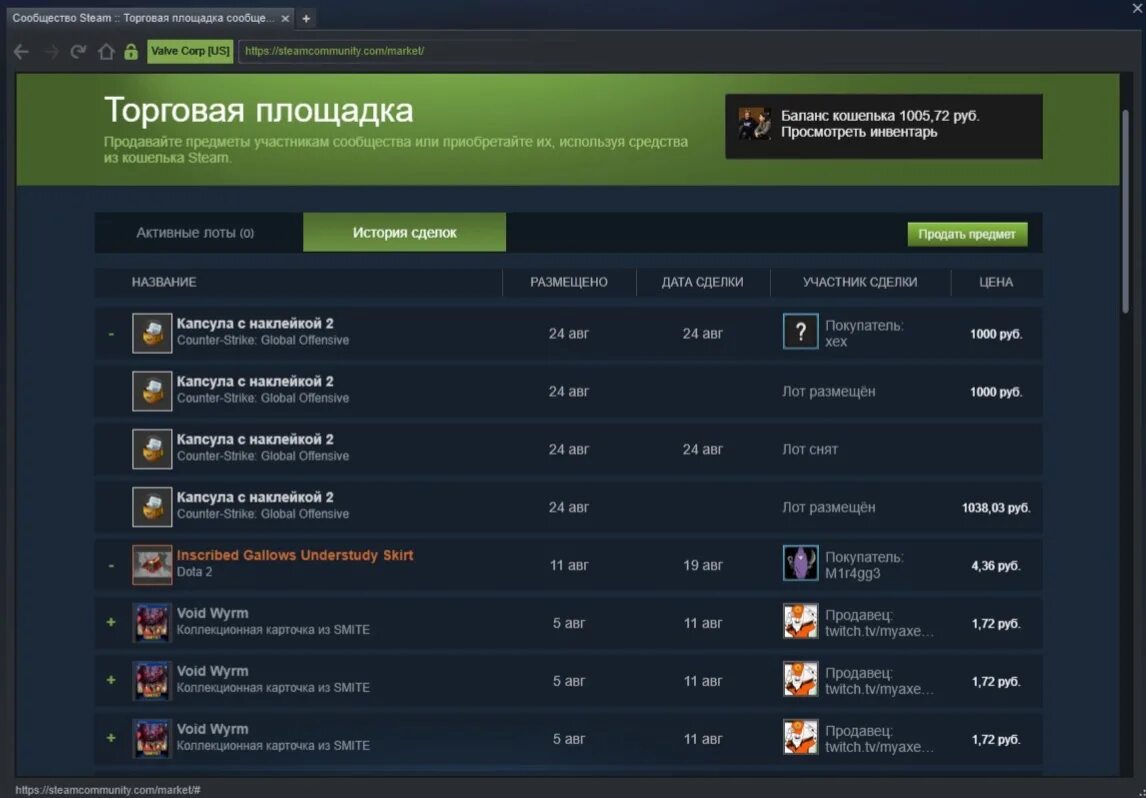Viewport: 1146px width, 798px height.
Task: Click the ЦЕНА column header
Action: click(995, 282)
